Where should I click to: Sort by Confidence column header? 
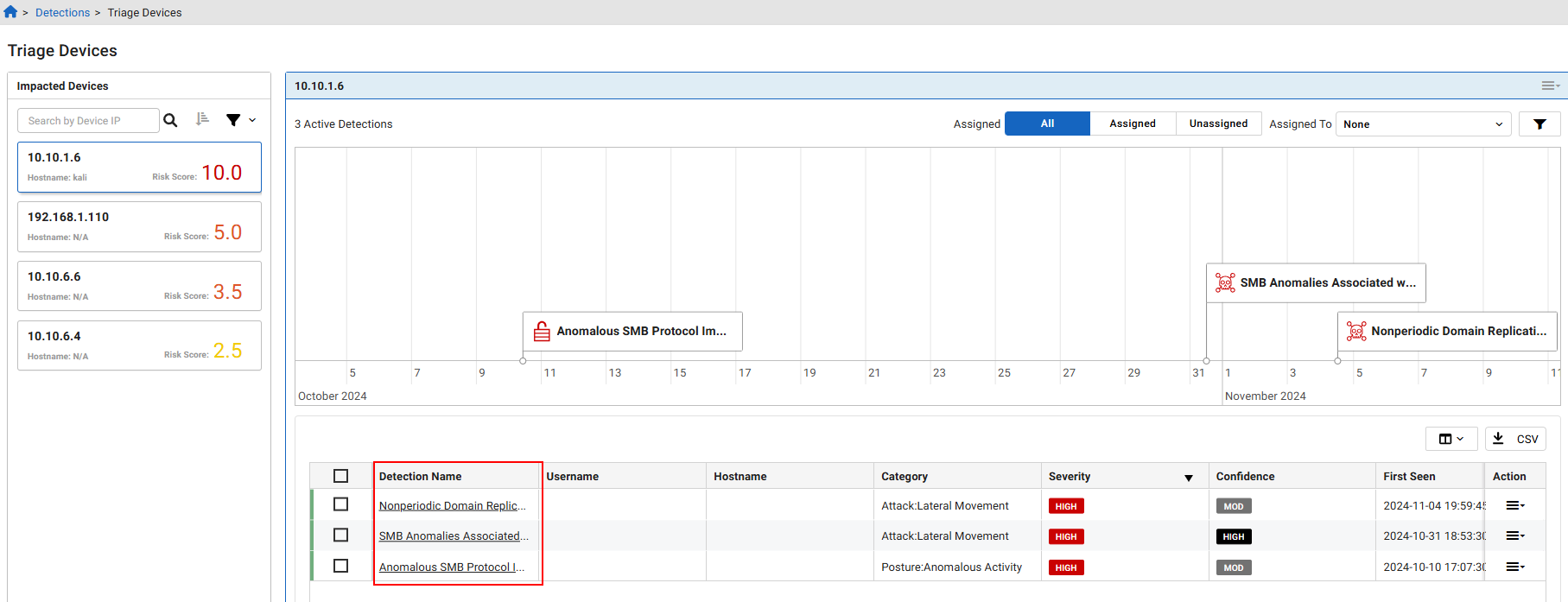(1245, 477)
